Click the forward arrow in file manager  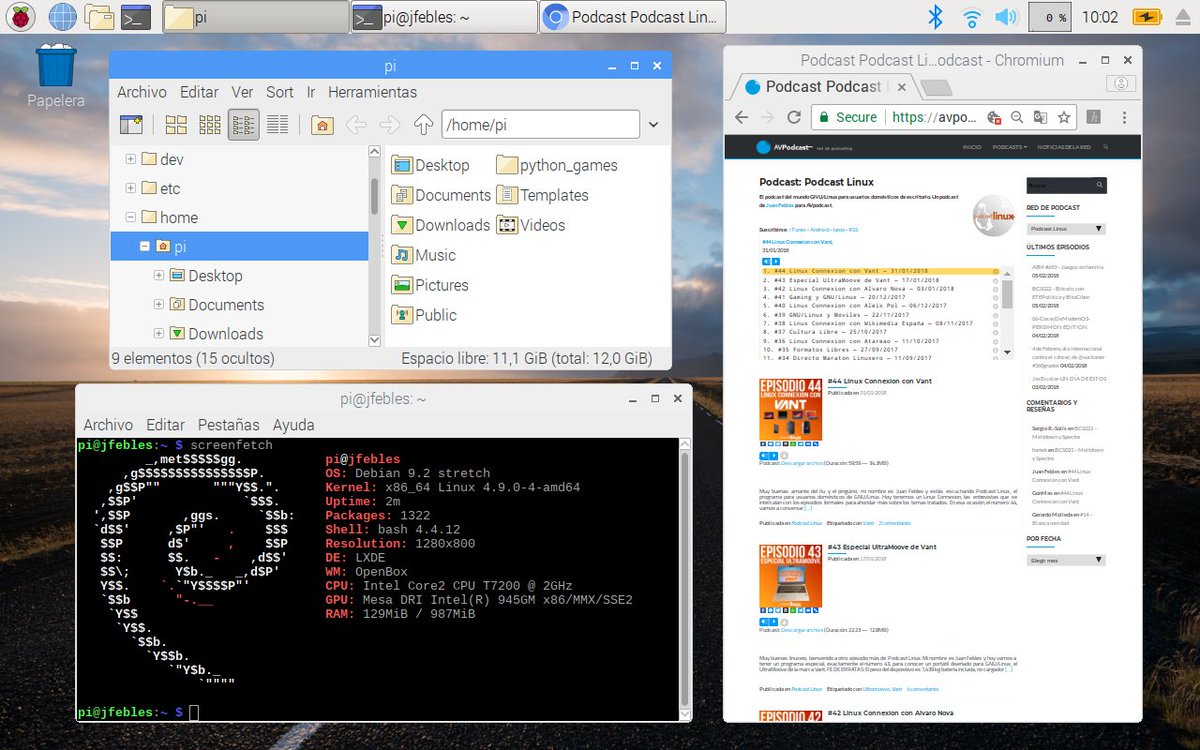(x=390, y=125)
